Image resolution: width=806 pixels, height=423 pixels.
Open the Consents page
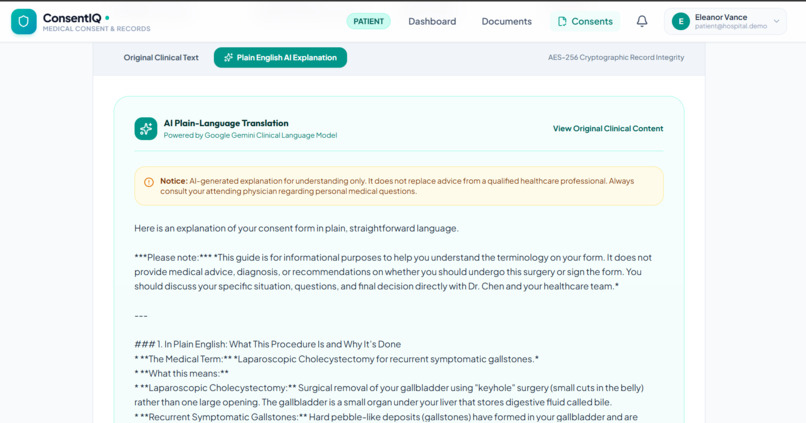(x=585, y=22)
